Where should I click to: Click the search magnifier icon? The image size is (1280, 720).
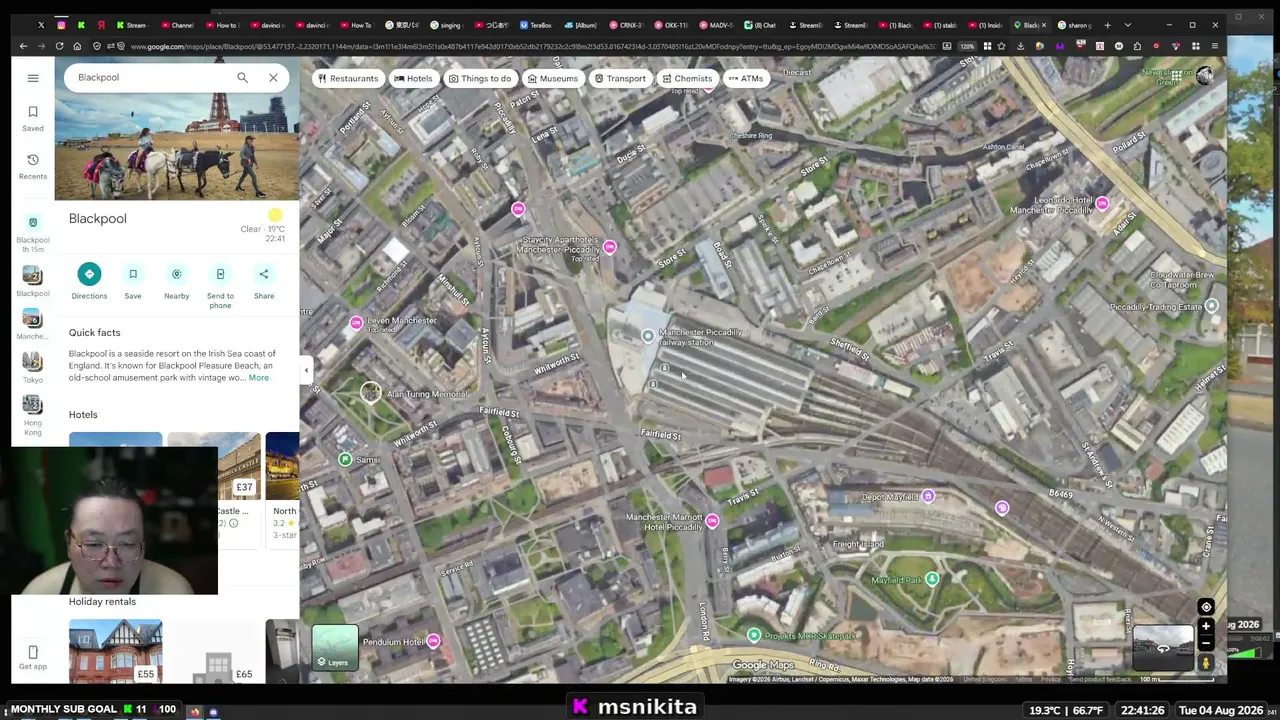(x=242, y=77)
